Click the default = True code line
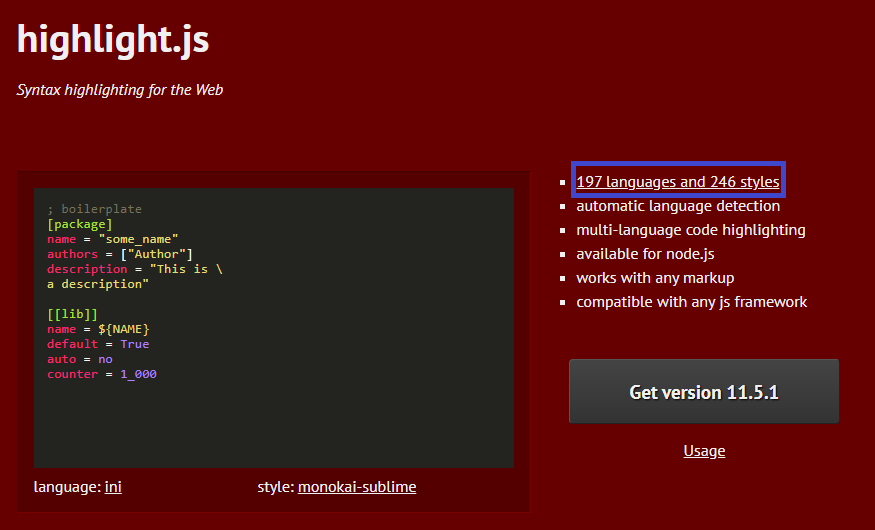Screen dimensions: 875x530 [x=98, y=344]
